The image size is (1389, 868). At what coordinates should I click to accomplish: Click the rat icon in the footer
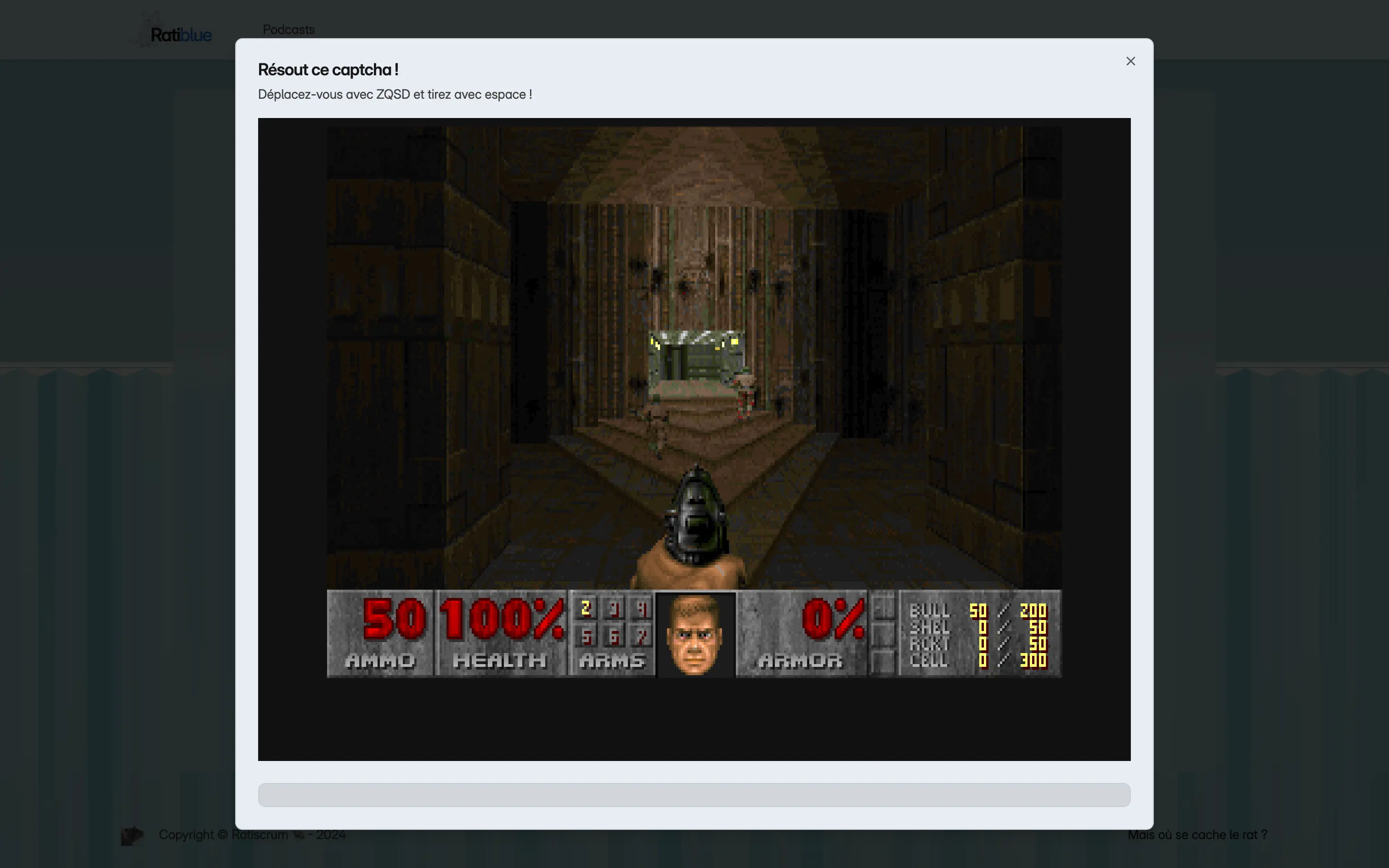[132, 835]
